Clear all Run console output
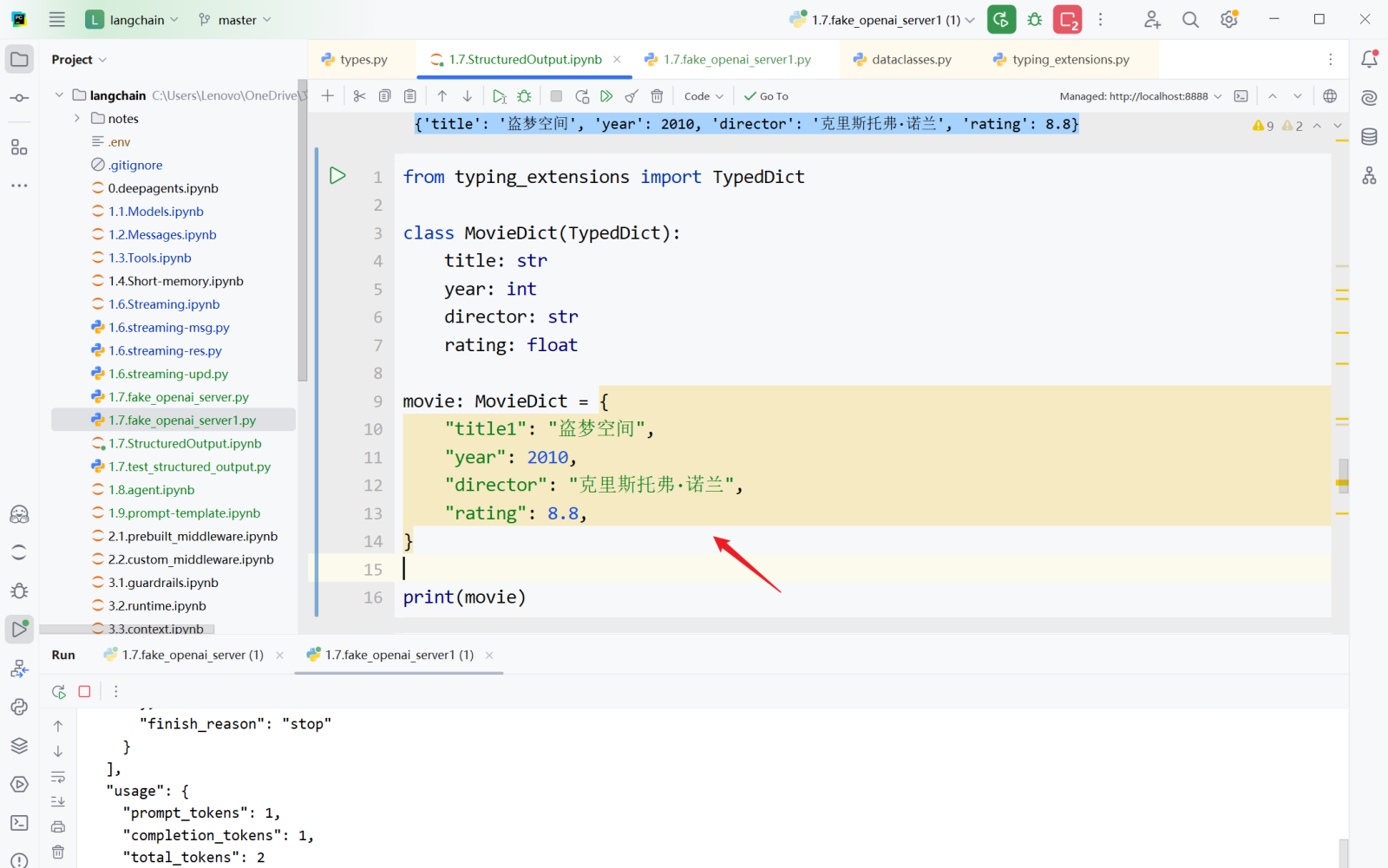Image resolution: width=1388 pixels, height=868 pixels. [58, 852]
